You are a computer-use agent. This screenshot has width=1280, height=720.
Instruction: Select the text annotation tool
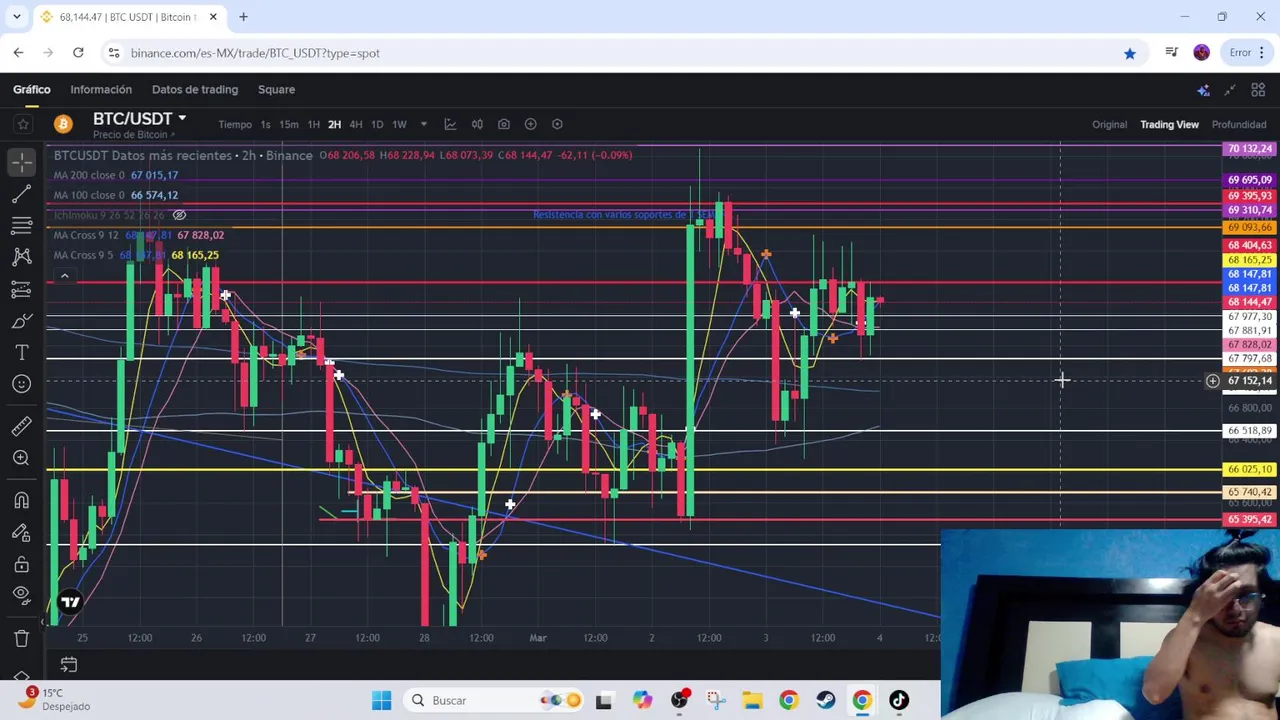(22, 353)
